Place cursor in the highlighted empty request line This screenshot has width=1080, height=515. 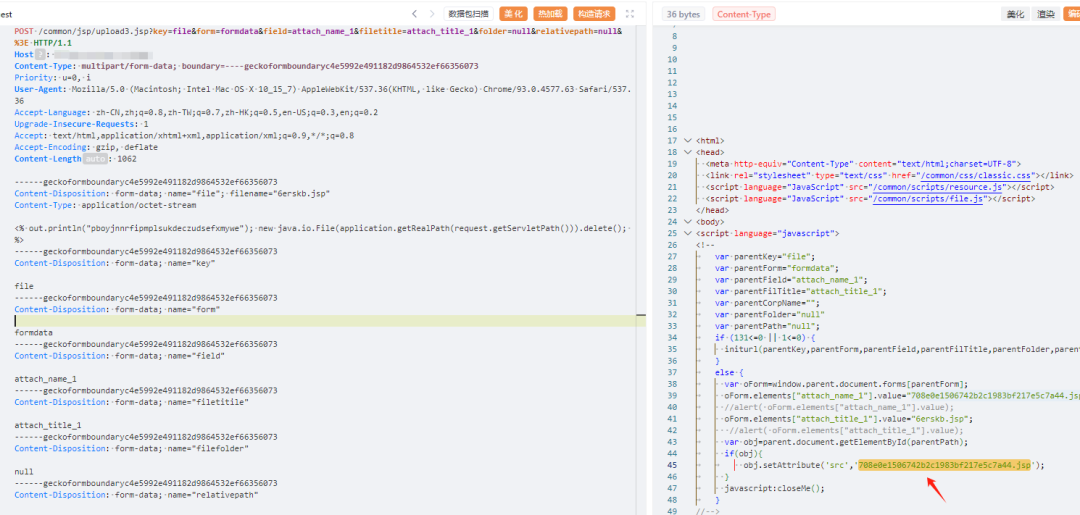tap(324, 321)
